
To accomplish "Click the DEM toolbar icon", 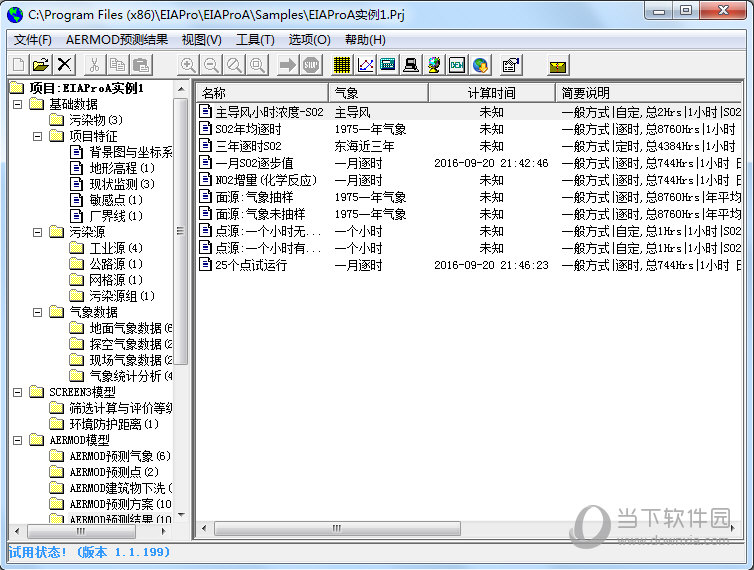I will pos(457,65).
